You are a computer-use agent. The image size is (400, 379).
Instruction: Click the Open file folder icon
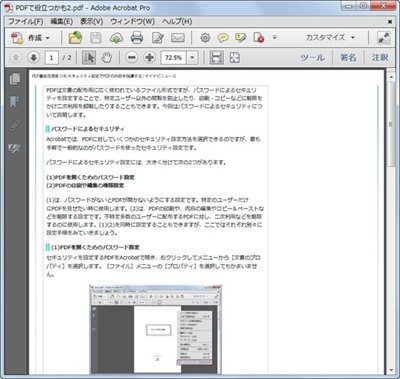coord(75,38)
